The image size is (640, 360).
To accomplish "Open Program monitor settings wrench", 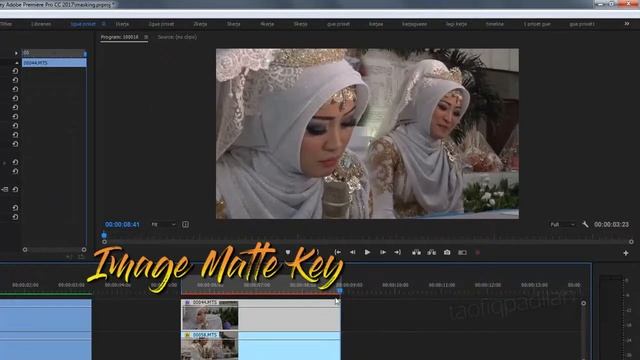I will (585, 224).
